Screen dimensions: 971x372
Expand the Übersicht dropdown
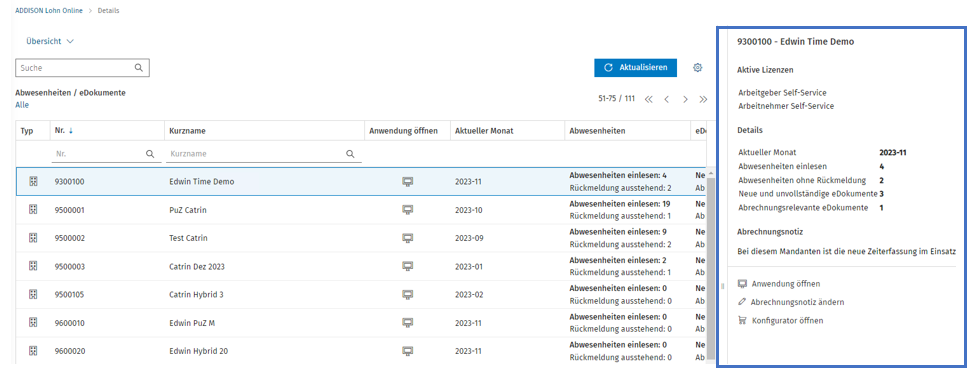coord(50,41)
